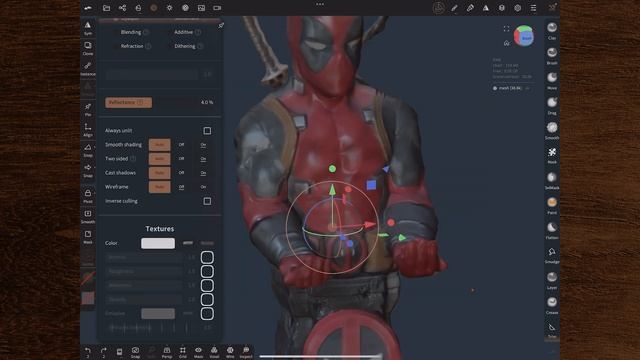
Task: Tap the Clone tool
Action: click(88, 48)
